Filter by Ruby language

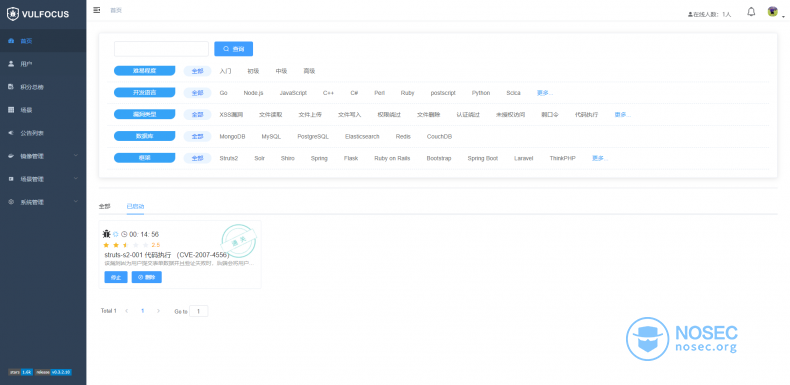click(408, 93)
